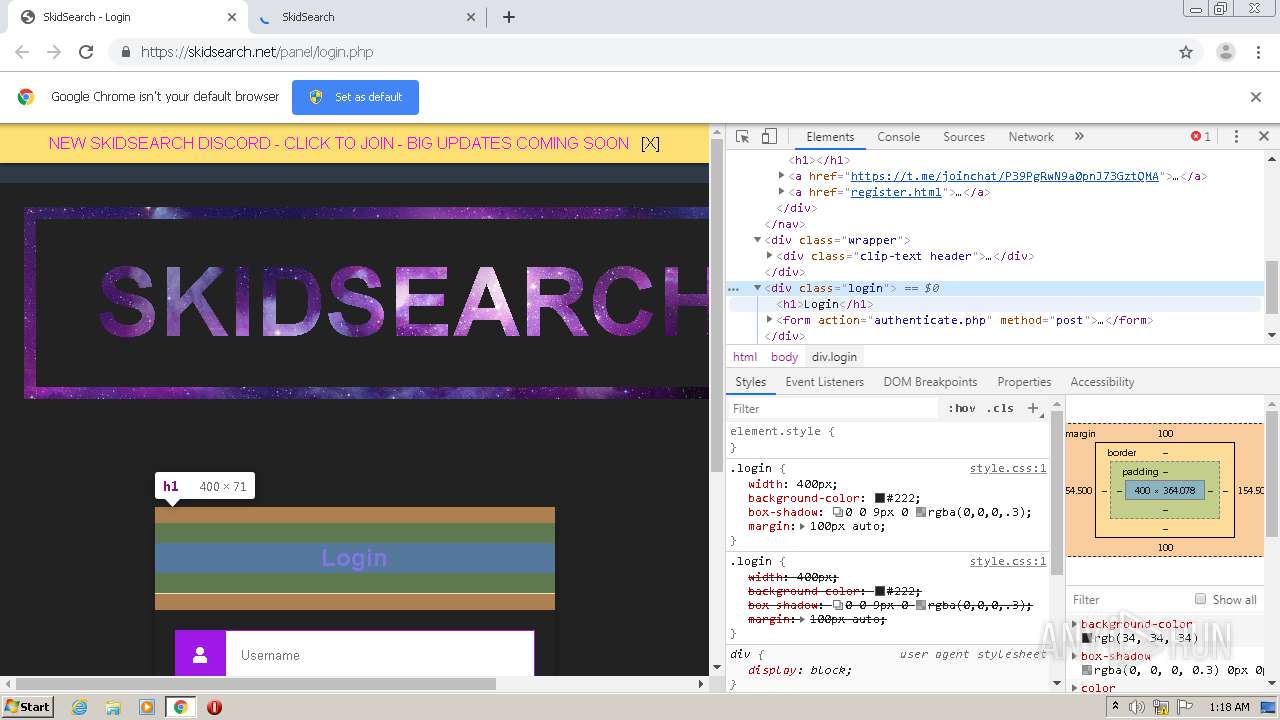Activate the element inspector picker icon
The height and width of the screenshot is (720, 1280).
tap(742, 137)
